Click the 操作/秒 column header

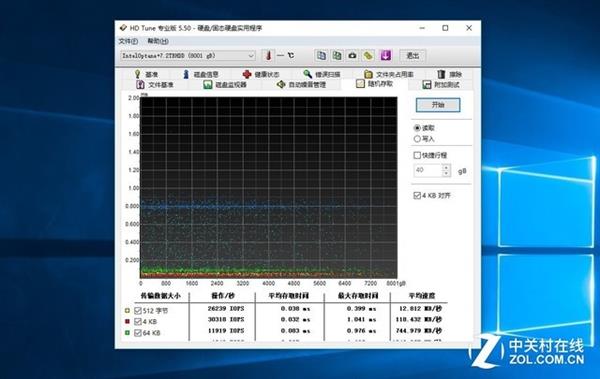tap(223, 296)
